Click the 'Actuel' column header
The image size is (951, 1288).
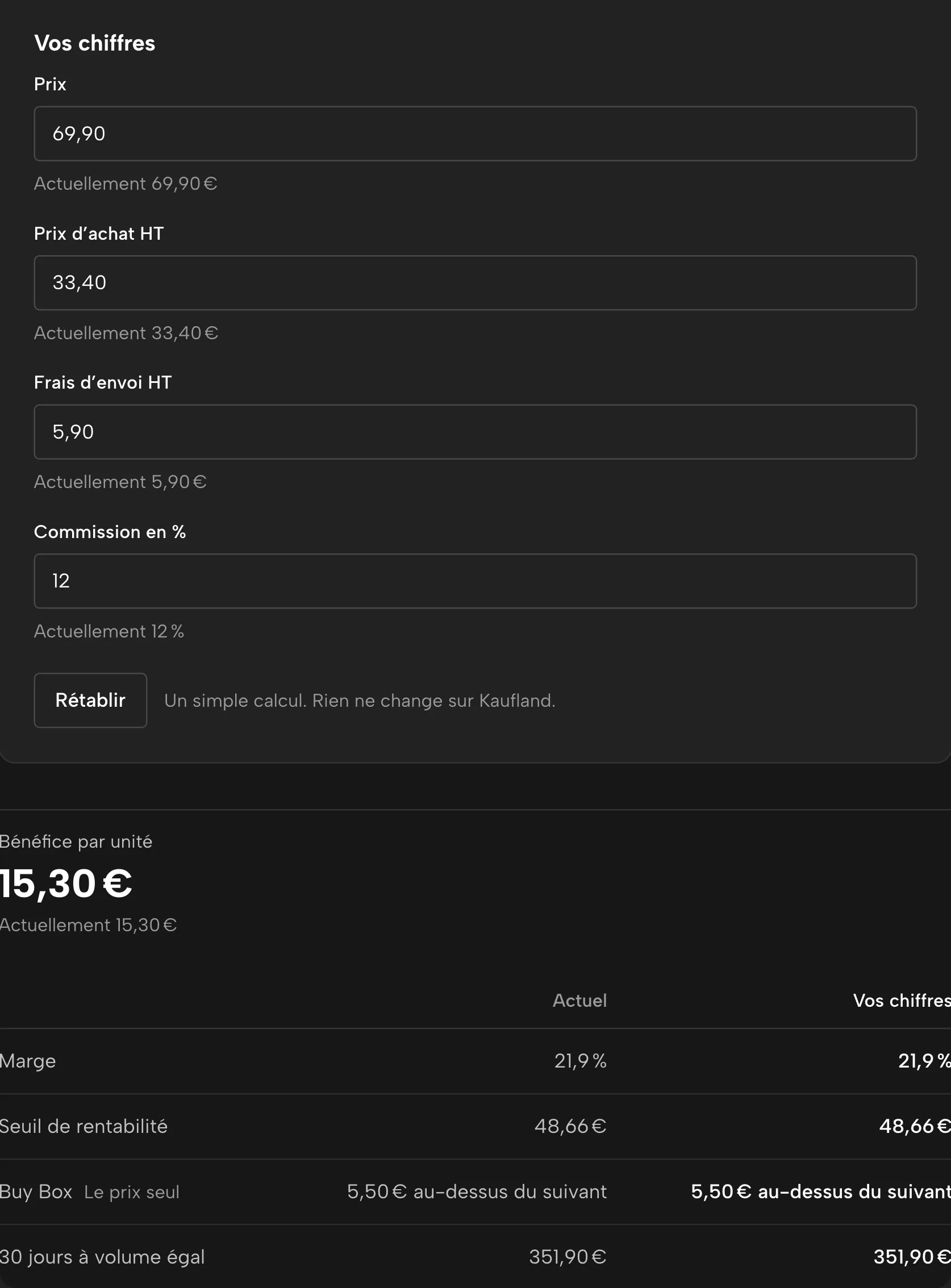579,1001
